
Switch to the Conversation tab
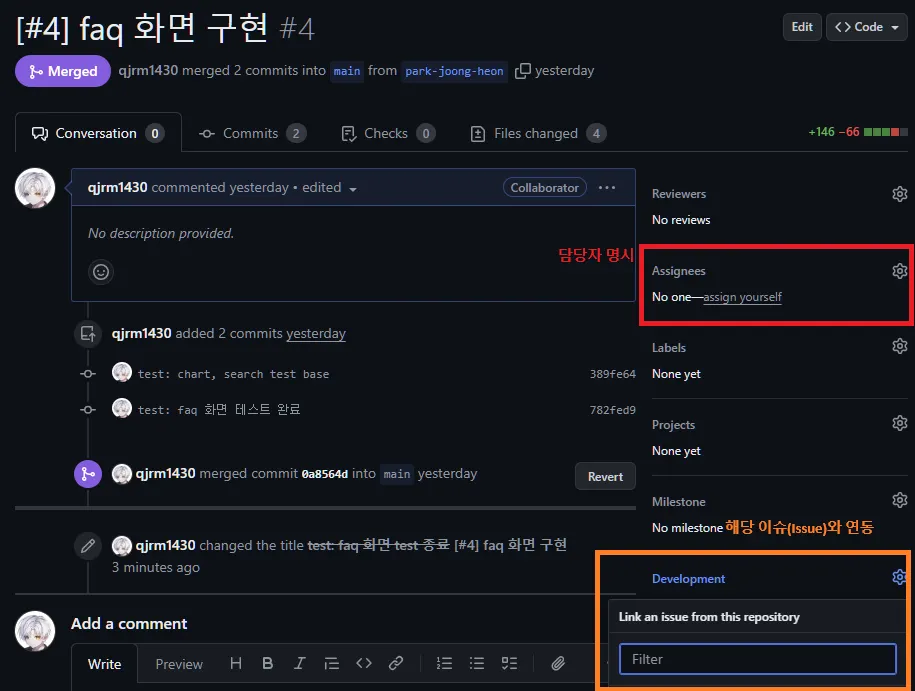pos(98,133)
